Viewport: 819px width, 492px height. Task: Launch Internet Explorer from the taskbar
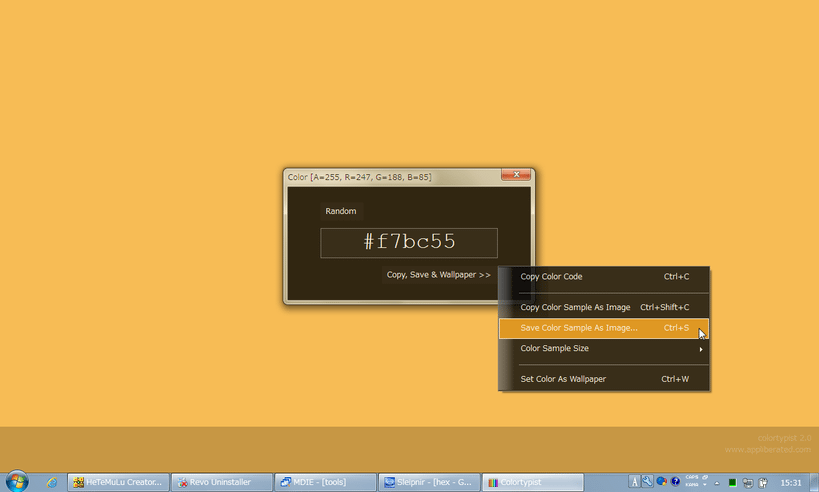[x=52, y=482]
